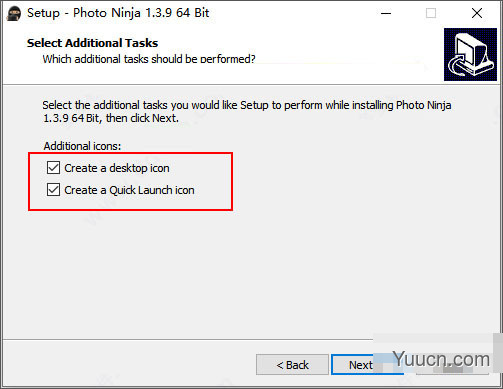Close the Photo Ninja Setup window
Screen dimensions: 503x389
pos(477,13)
